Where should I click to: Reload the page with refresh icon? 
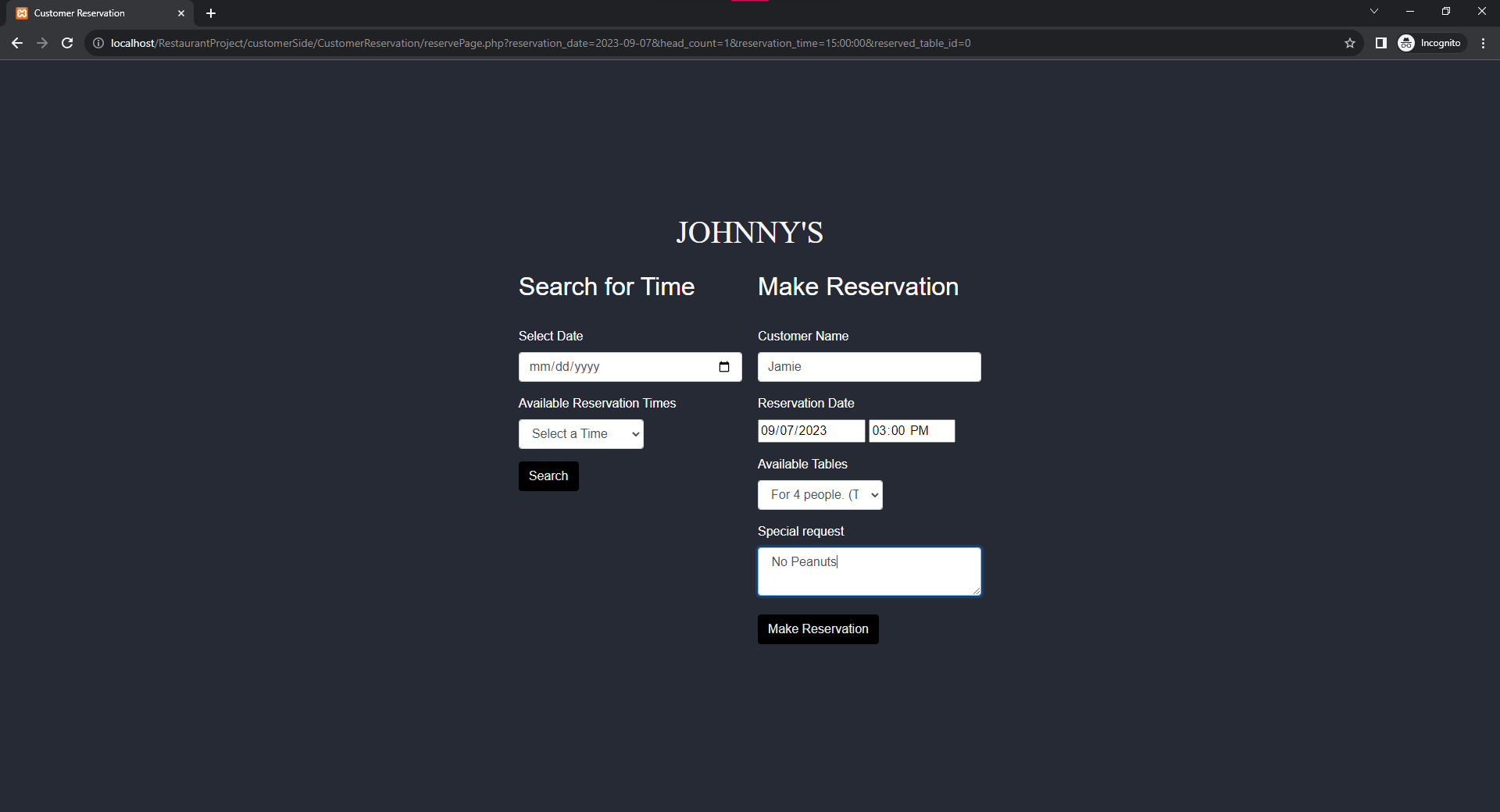[x=67, y=43]
